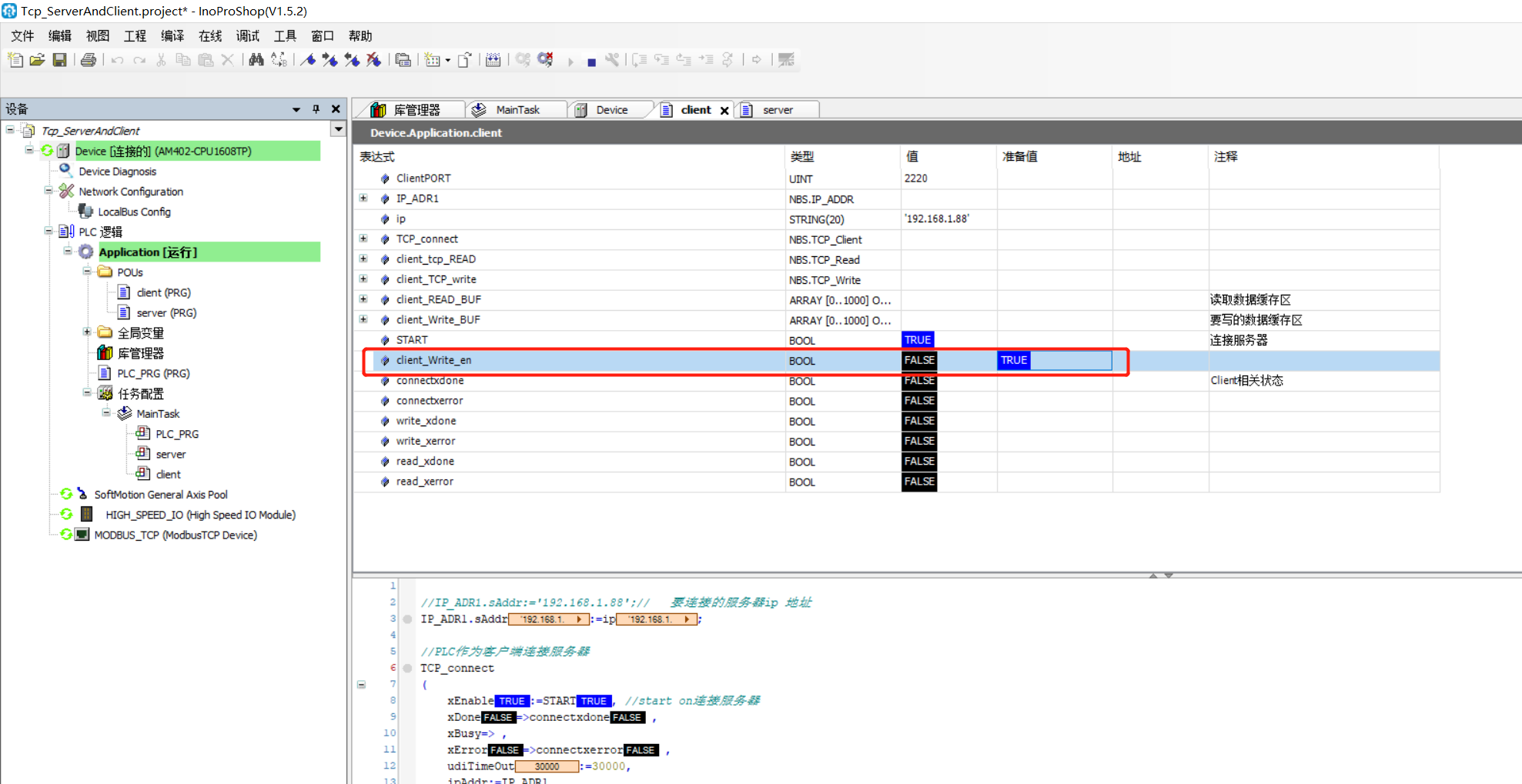Go to previous bookmark
Image resolution: width=1522 pixels, height=784 pixels.
coord(352,60)
